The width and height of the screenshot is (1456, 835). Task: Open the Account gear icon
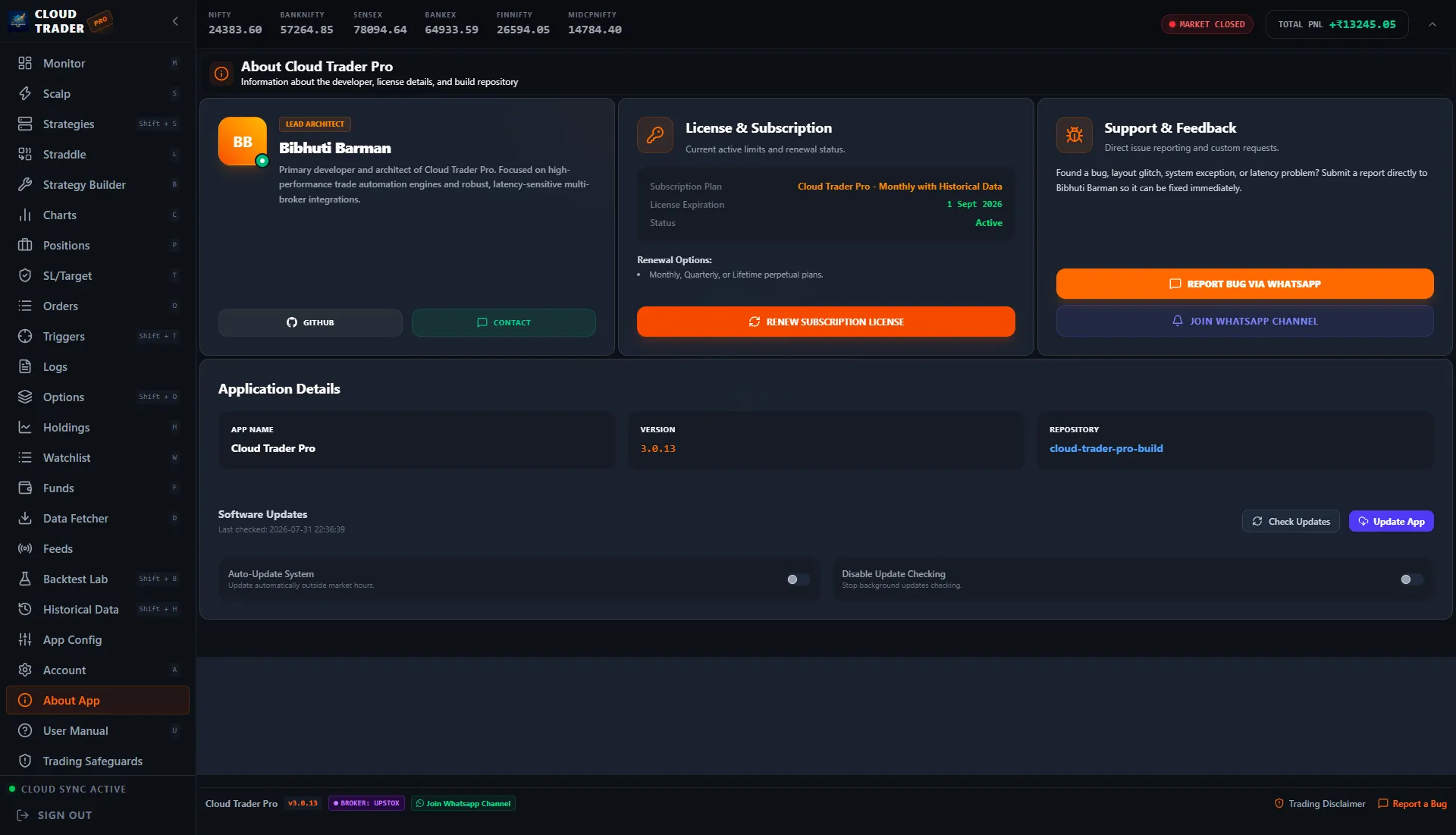[25, 670]
